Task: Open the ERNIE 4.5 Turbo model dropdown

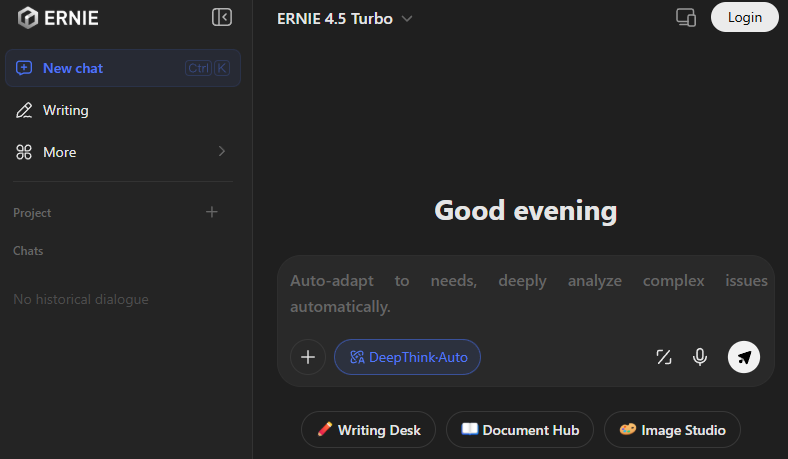Action: click(345, 18)
